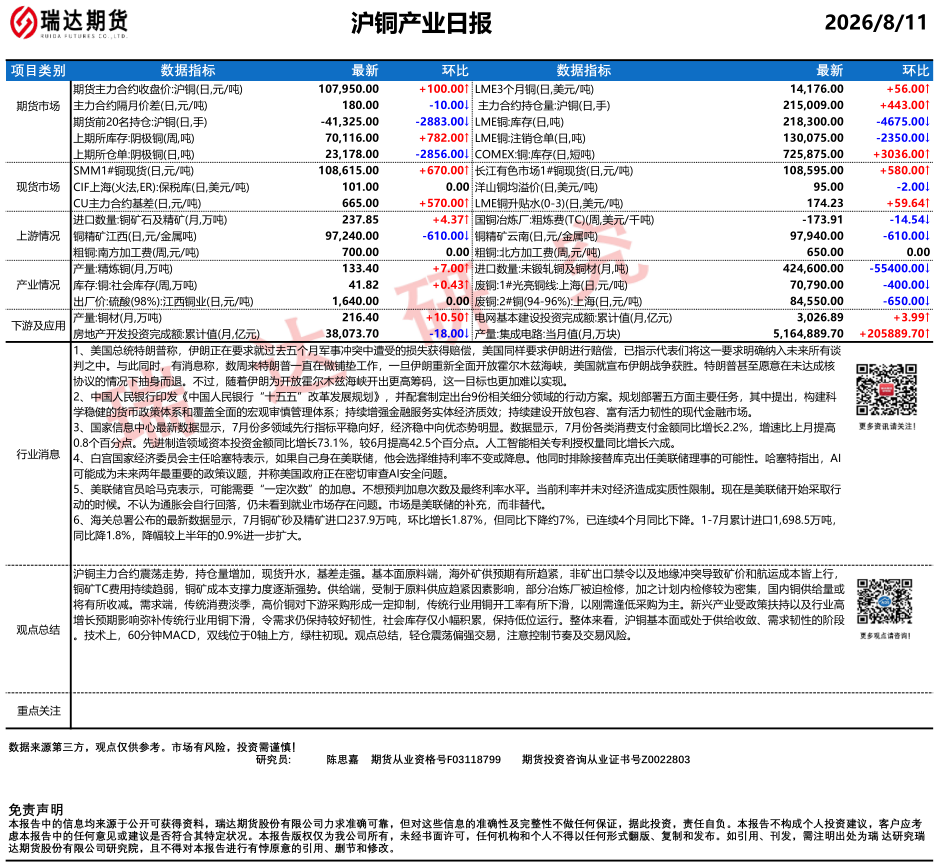
Task: Select the 洋山铜均溢价 value 95.00
Action: click(829, 187)
